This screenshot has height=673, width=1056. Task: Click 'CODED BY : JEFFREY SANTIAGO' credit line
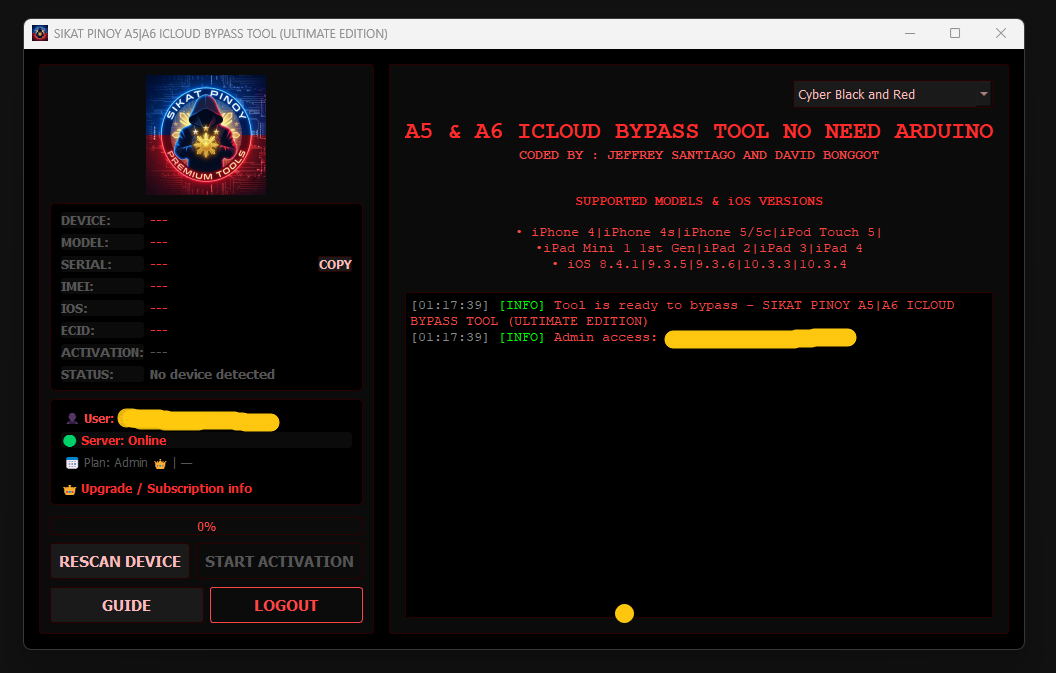pos(699,155)
